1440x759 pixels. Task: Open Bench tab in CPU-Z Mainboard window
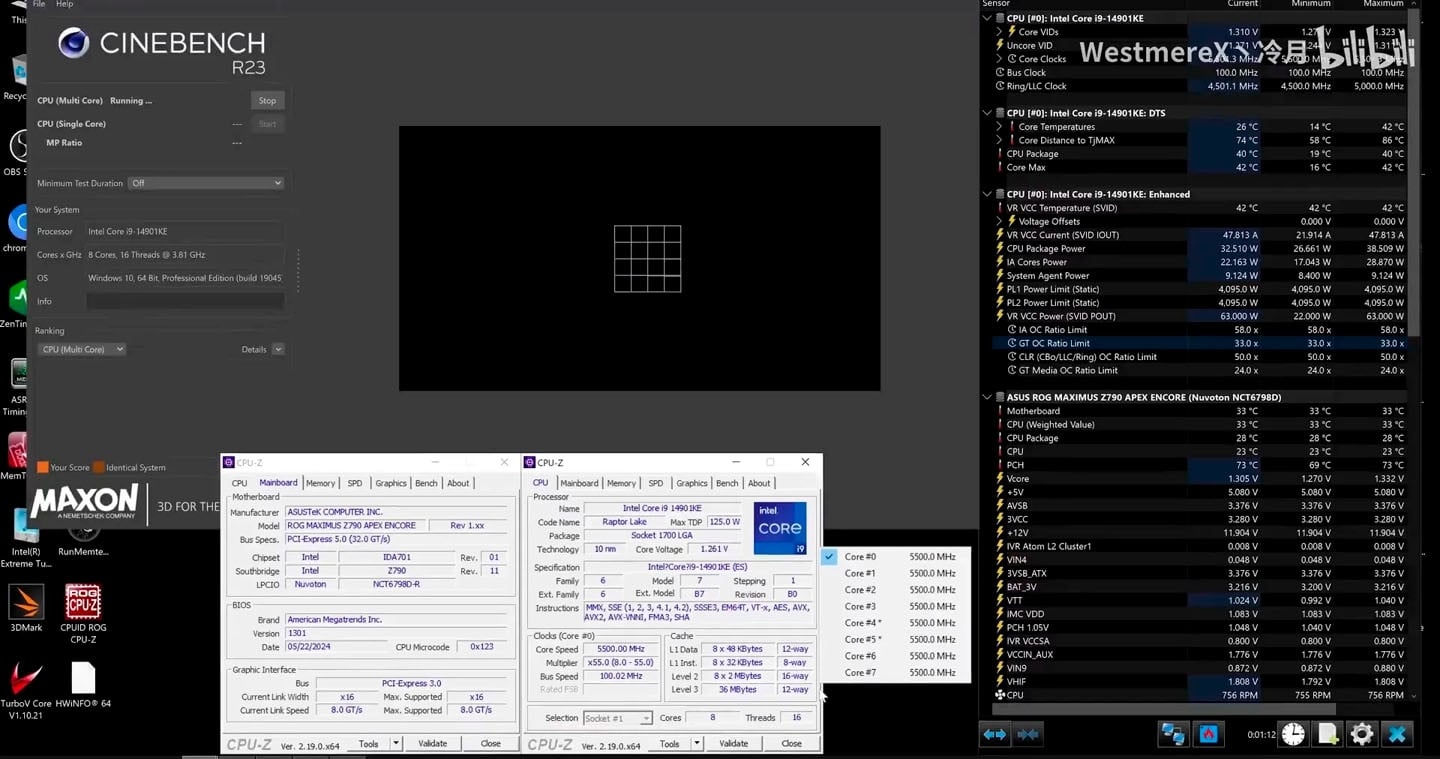(x=426, y=483)
